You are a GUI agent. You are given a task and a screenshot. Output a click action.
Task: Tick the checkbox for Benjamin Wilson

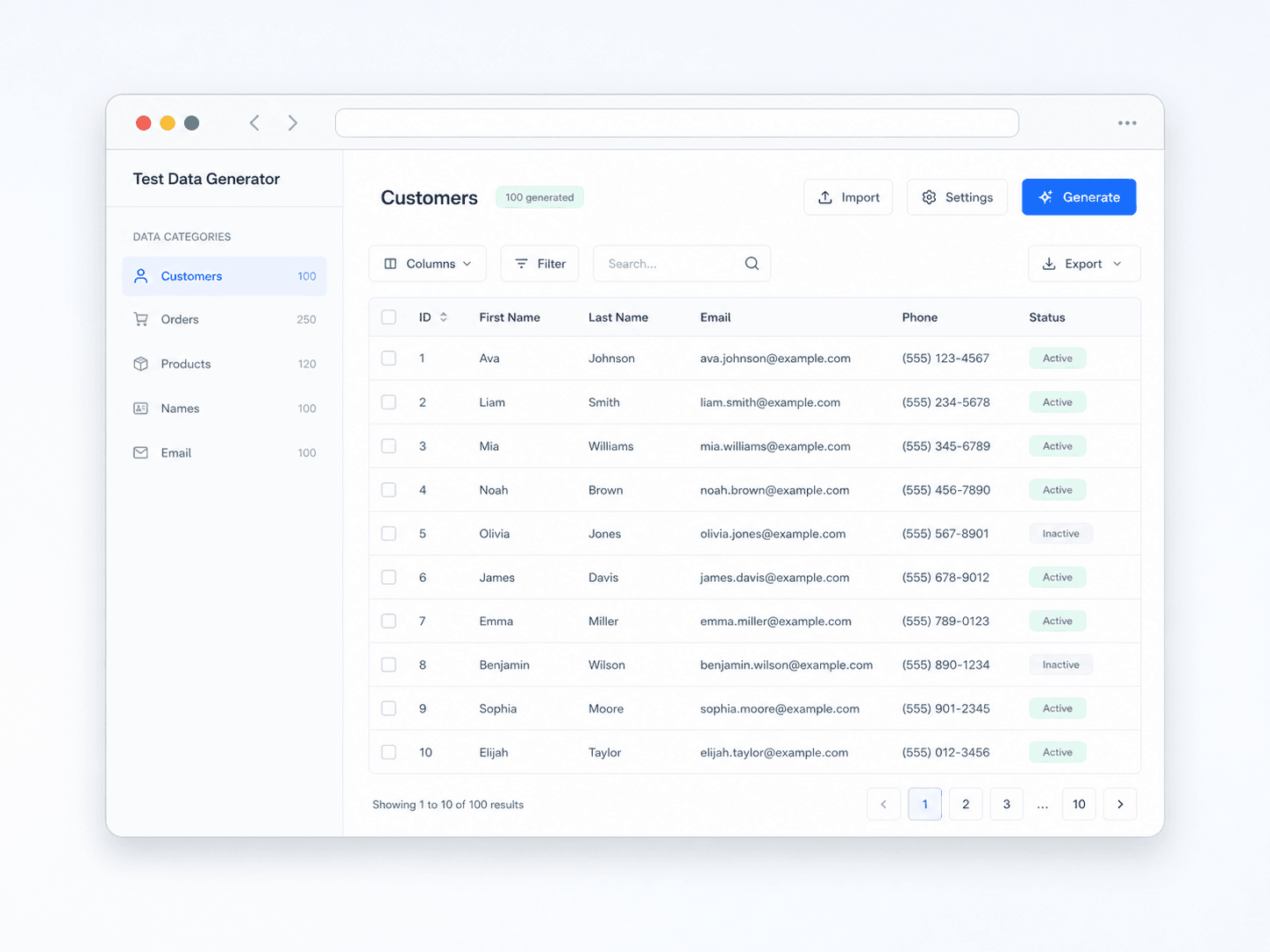pos(389,664)
